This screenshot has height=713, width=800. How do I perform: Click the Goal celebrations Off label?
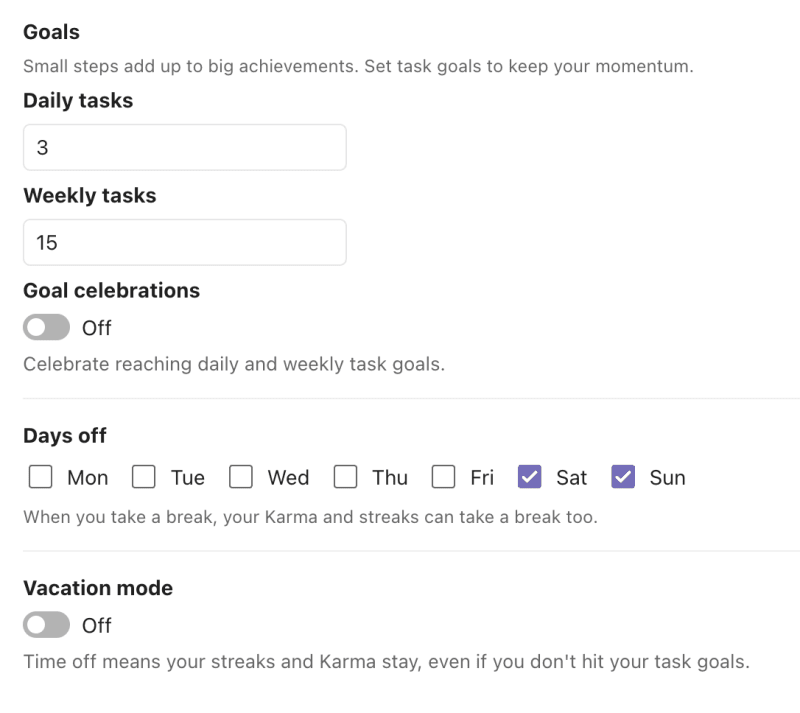pos(98,327)
